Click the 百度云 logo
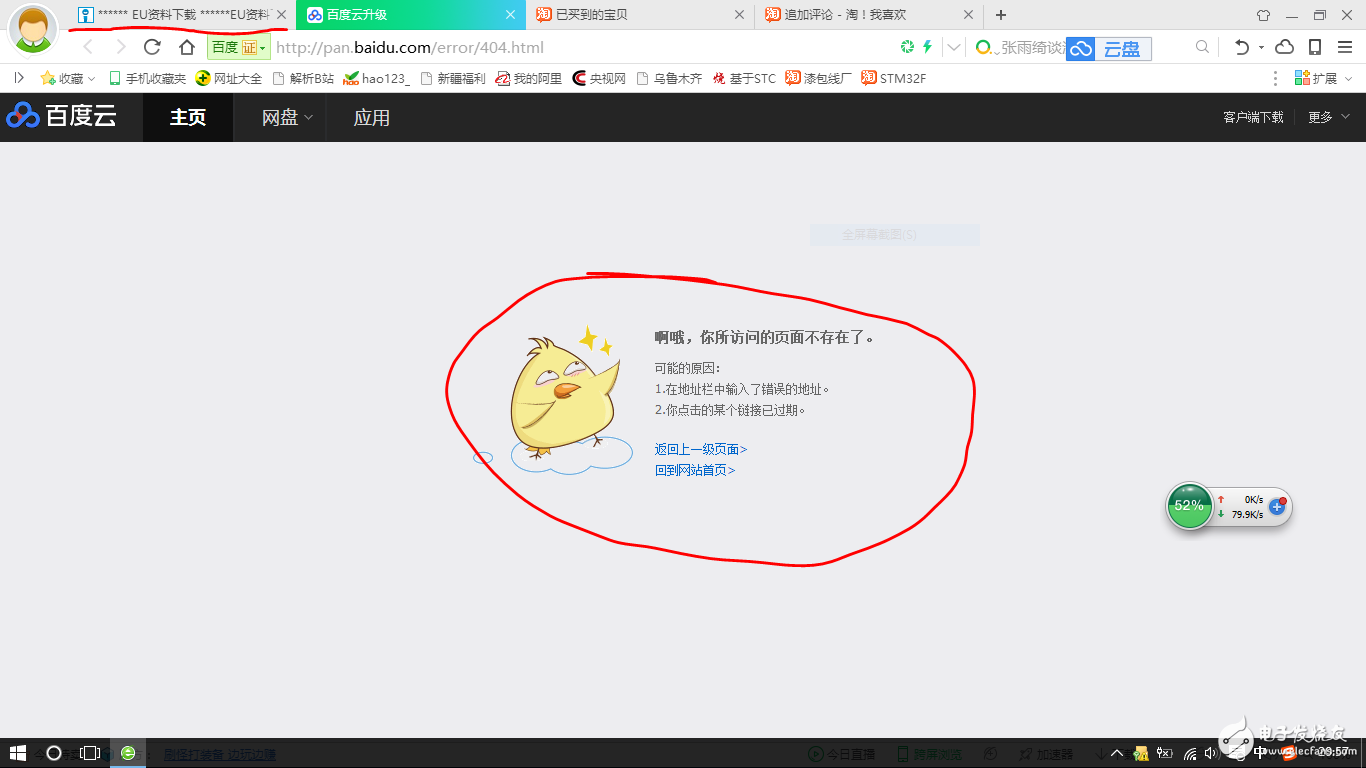Image resolution: width=1366 pixels, height=768 pixels. 62,117
